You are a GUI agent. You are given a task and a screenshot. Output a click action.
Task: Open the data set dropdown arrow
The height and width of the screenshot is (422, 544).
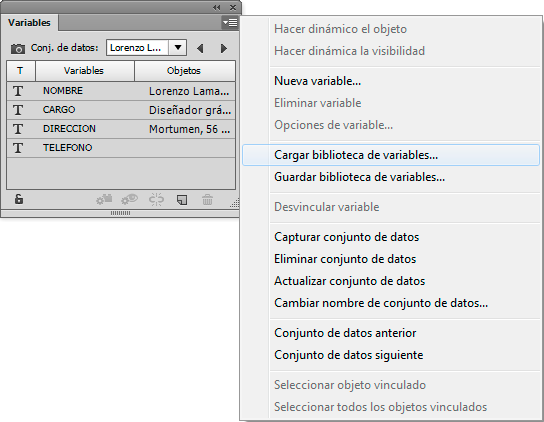click(x=178, y=48)
